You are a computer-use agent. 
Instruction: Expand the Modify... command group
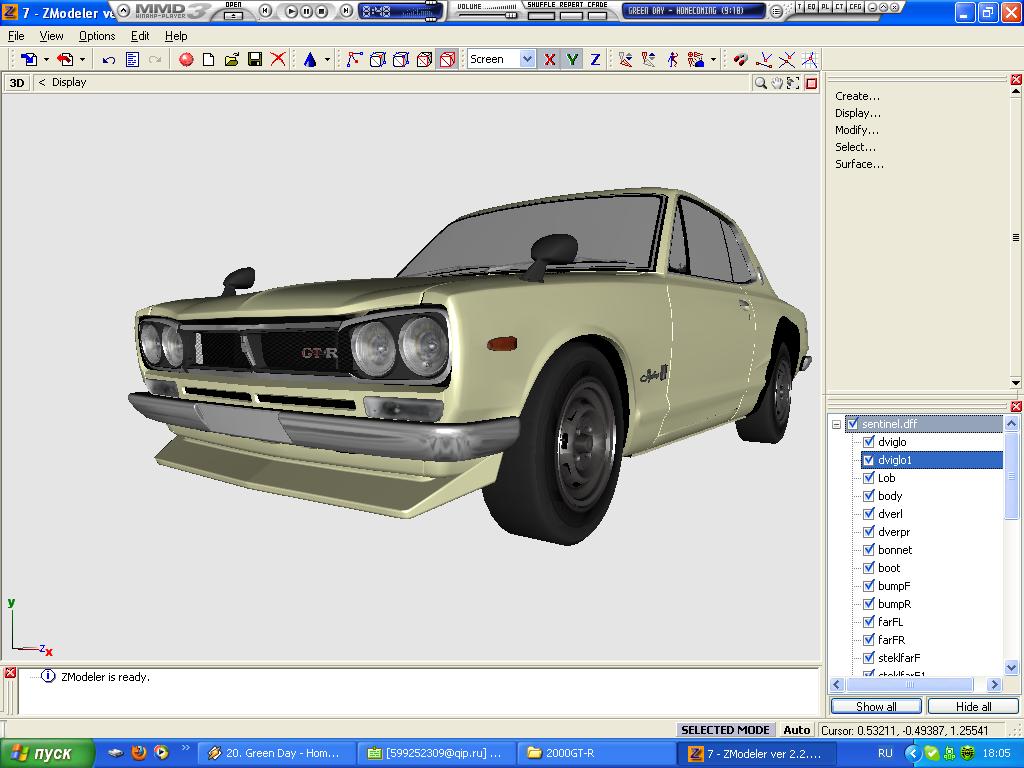[856, 130]
